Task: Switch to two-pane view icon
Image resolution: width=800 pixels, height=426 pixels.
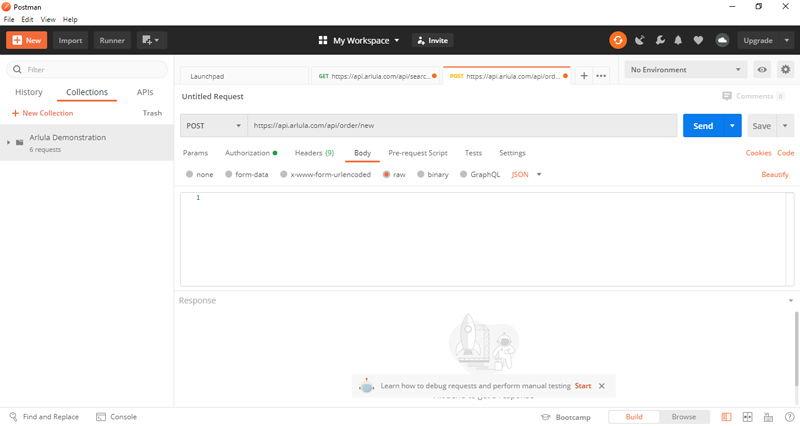Action: tap(747, 417)
